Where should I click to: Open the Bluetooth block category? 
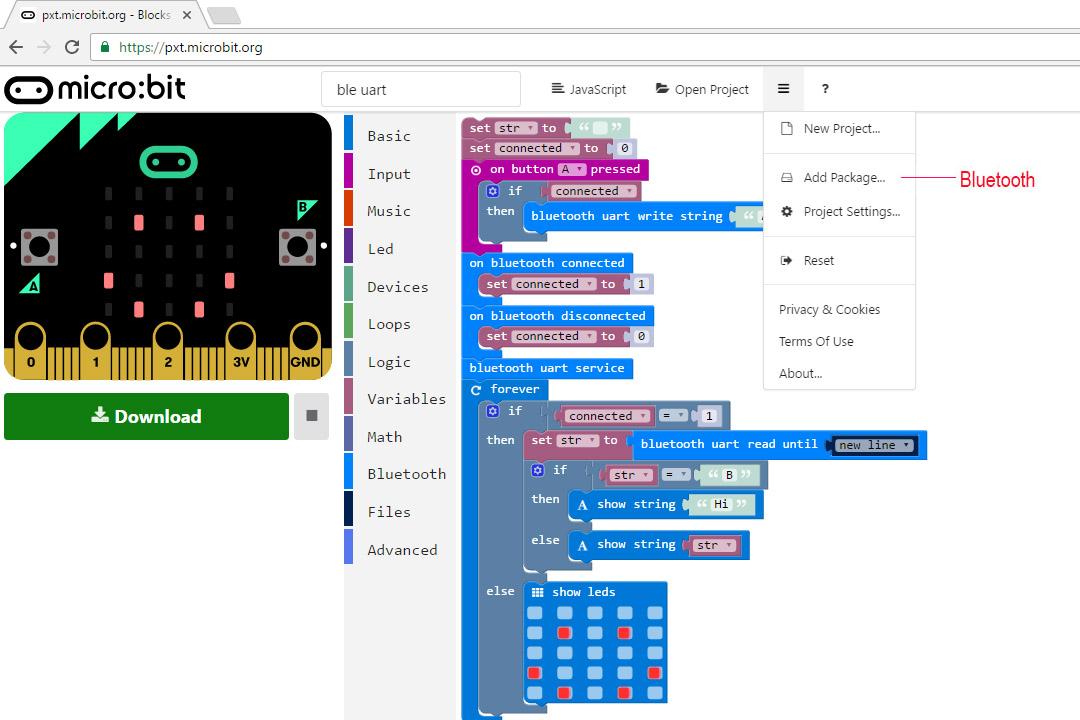click(x=399, y=474)
